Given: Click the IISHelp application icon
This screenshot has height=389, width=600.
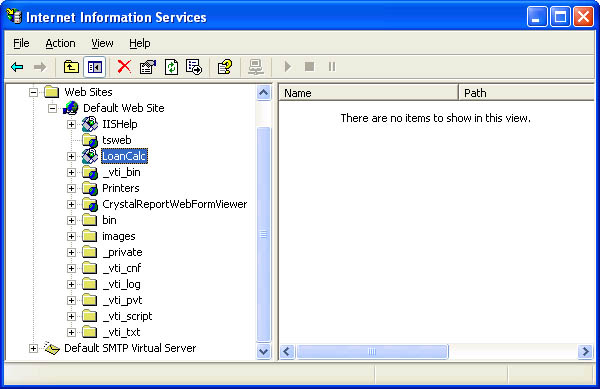Looking at the screenshot, I should tap(90, 124).
